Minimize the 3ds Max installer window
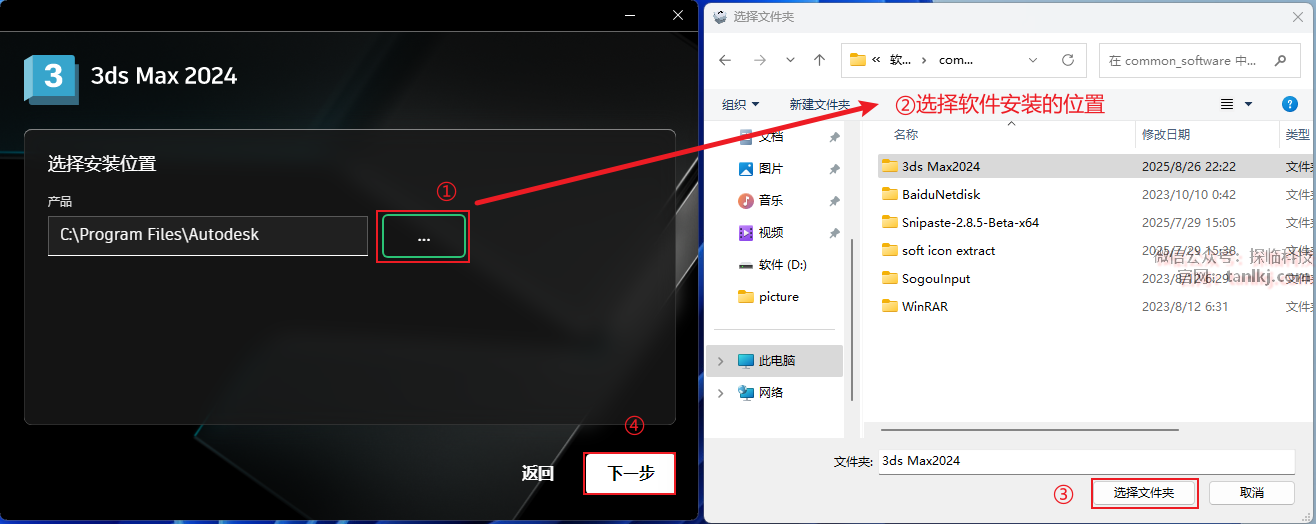Image resolution: width=1316 pixels, height=524 pixels. point(630,15)
